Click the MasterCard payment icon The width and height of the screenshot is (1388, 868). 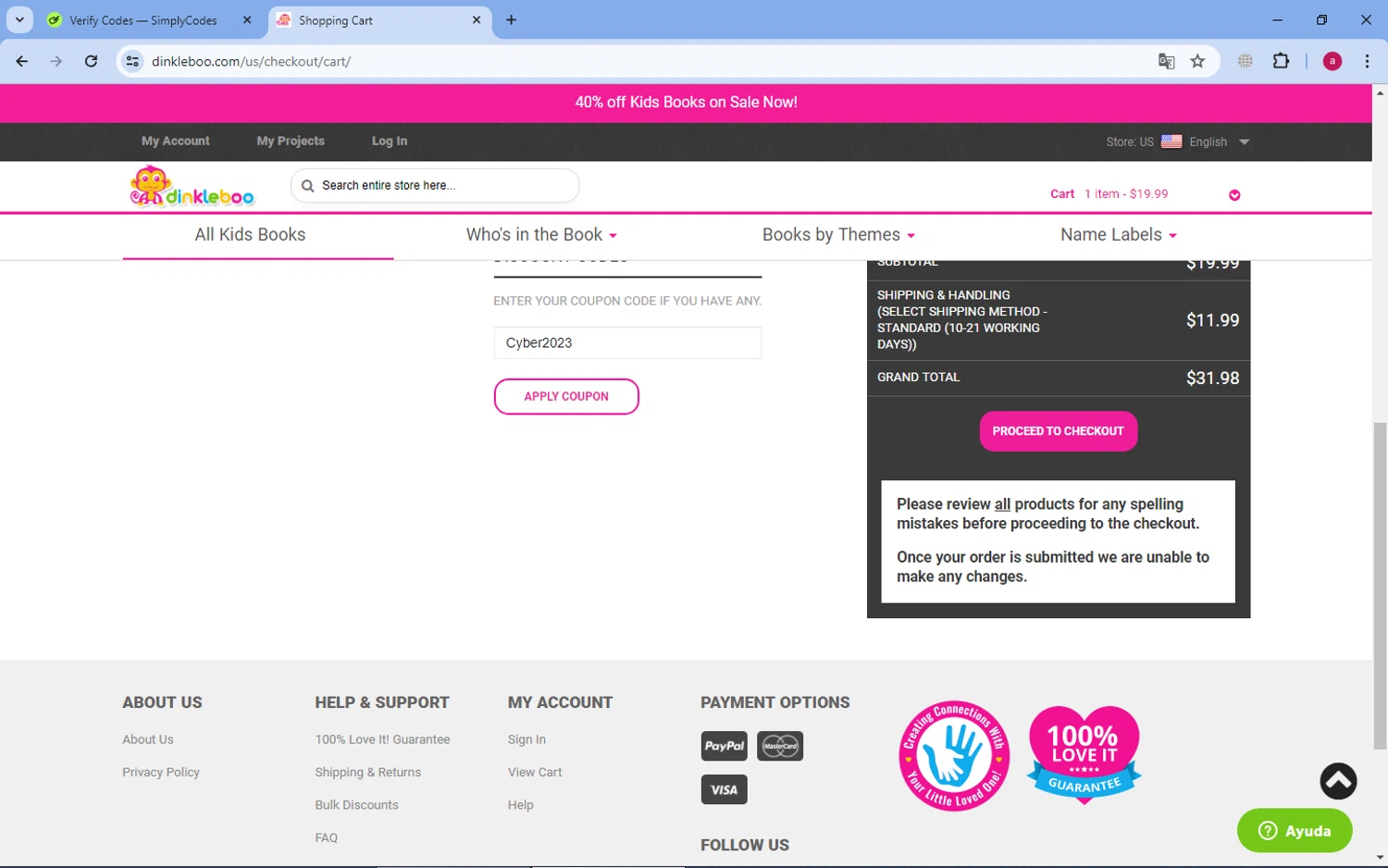click(780, 746)
